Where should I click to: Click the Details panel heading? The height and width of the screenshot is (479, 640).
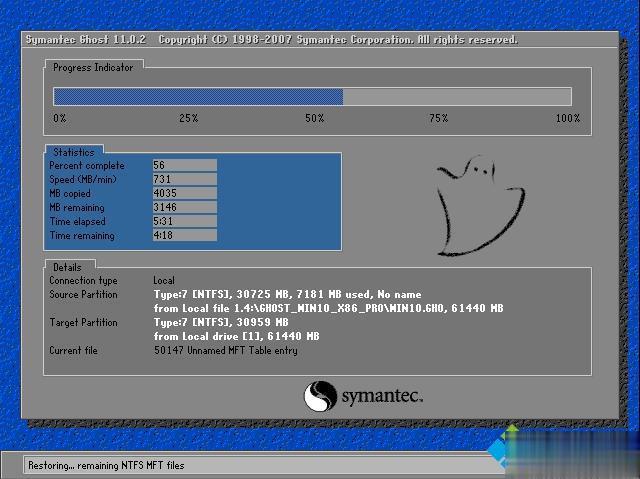click(x=67, y=267)
